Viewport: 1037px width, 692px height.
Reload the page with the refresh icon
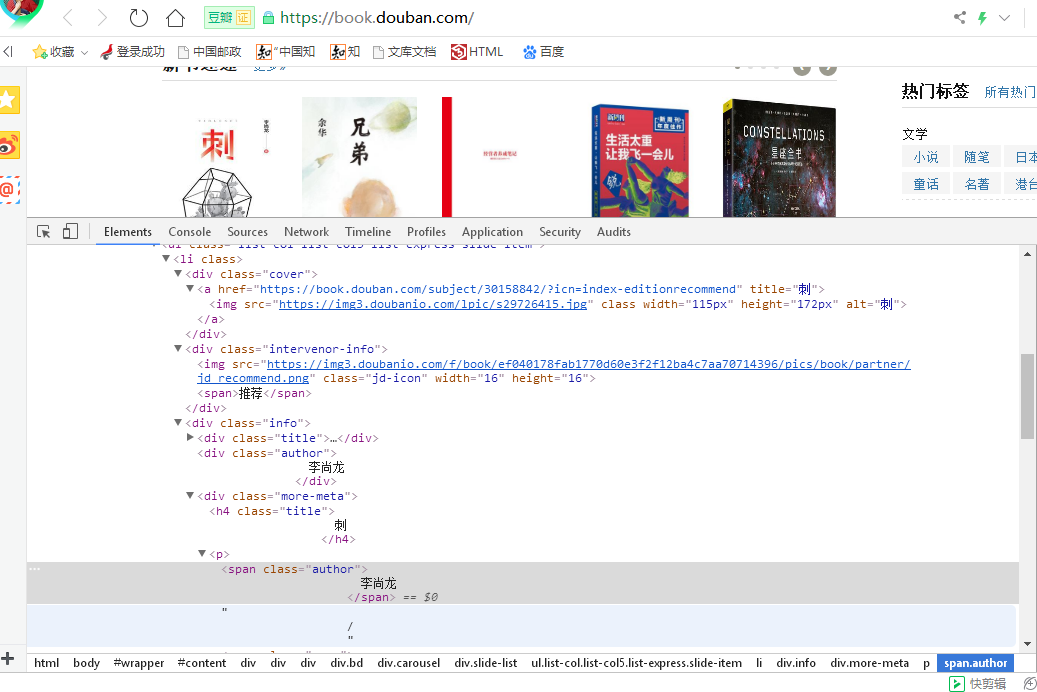138,18
